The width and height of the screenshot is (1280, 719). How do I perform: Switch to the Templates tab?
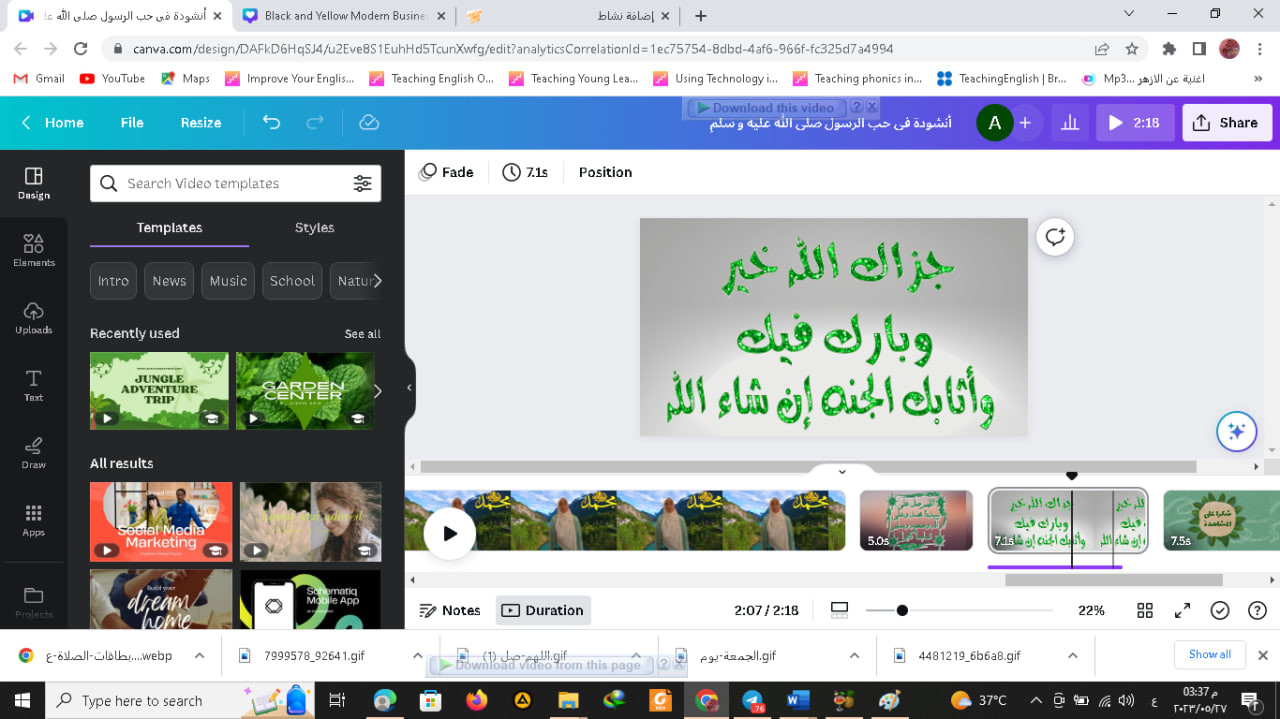(x=169, y=228)
